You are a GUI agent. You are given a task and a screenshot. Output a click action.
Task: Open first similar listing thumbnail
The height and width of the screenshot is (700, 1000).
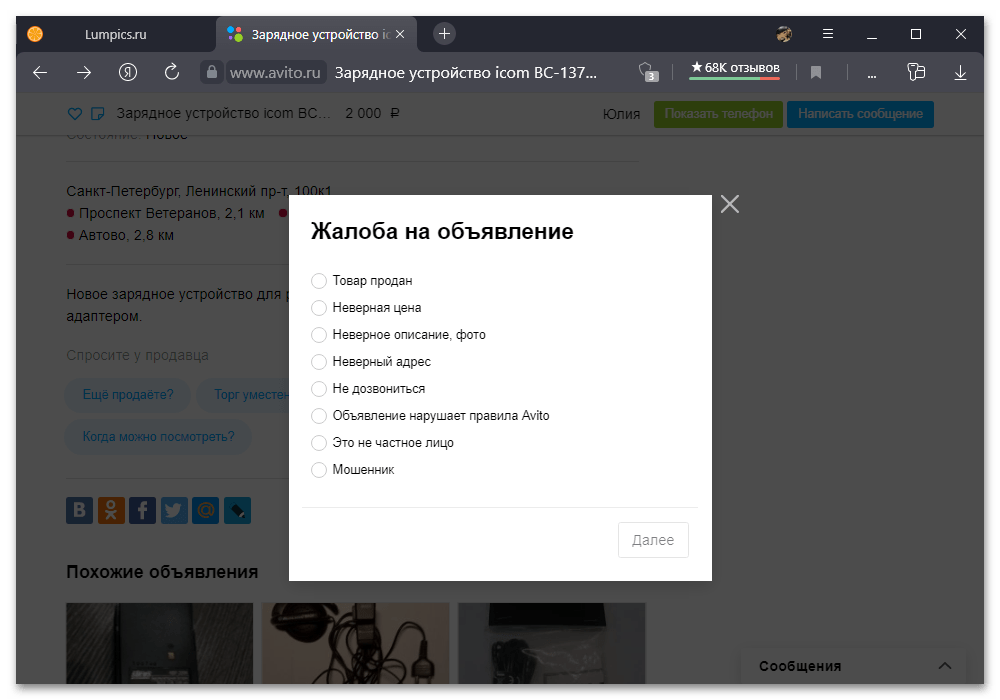pyautogui.click(x=159, y=643)
